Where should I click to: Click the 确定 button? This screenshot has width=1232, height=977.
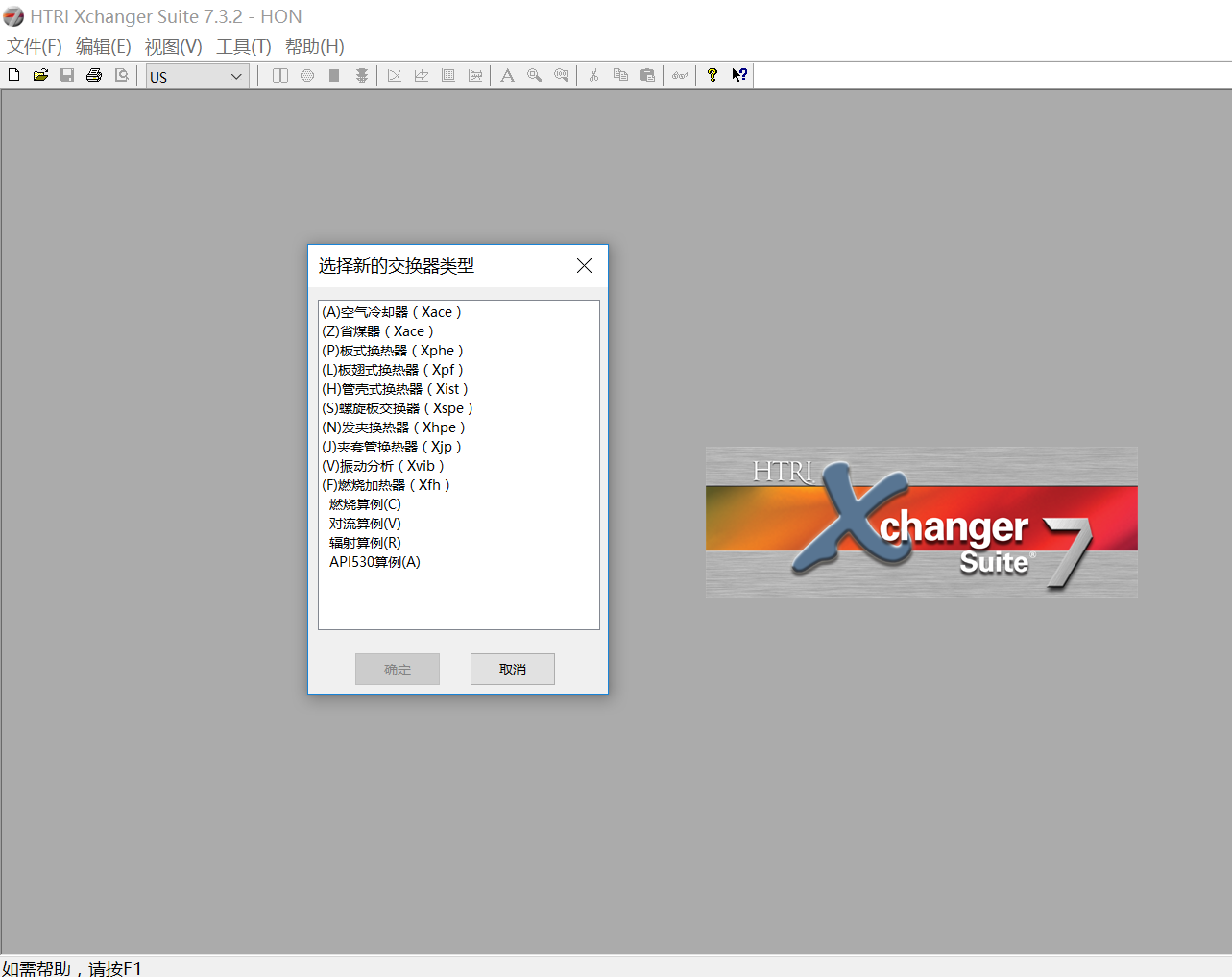(x=398, y=670)
